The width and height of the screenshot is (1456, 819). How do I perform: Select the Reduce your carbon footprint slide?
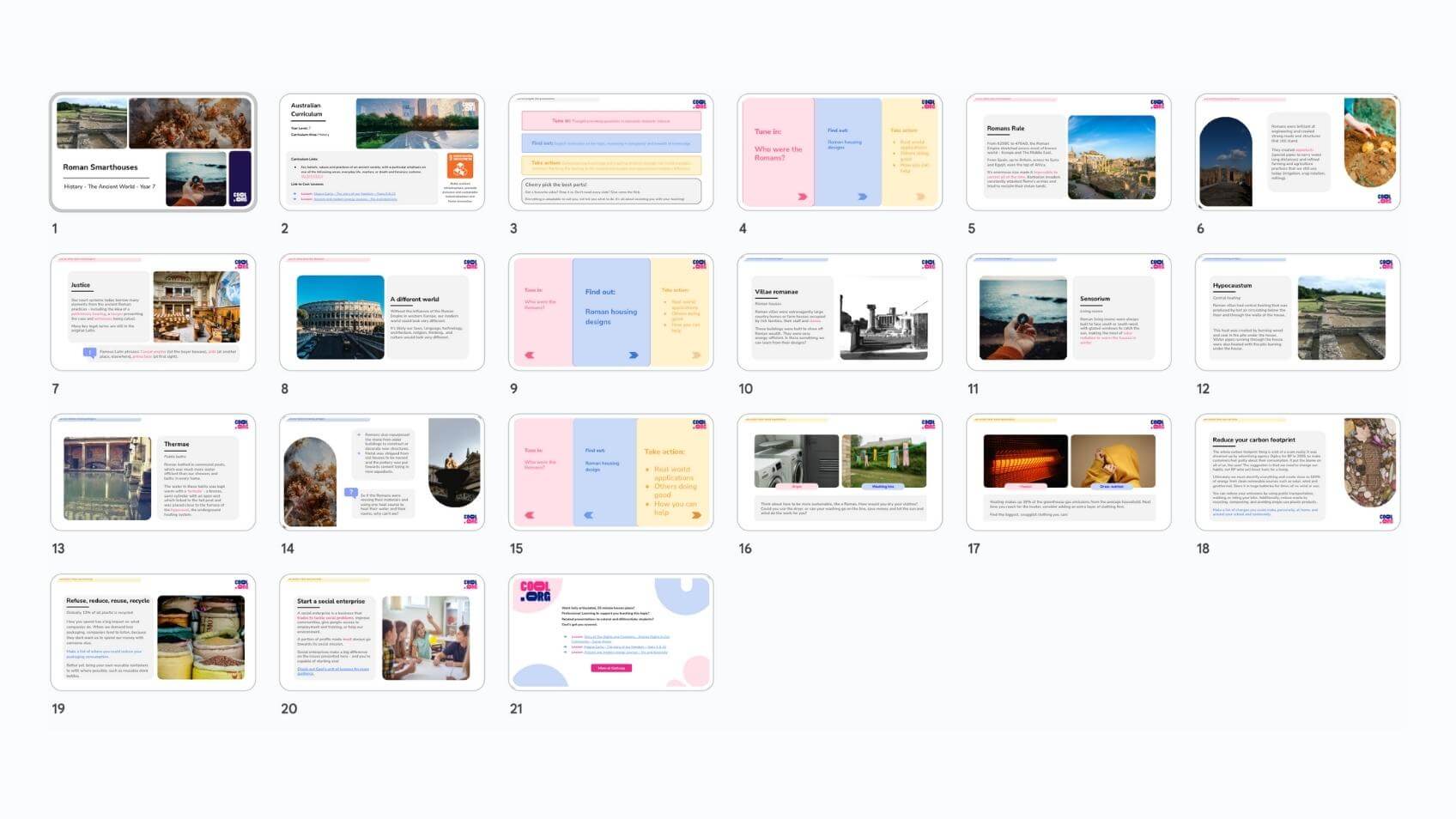(x=1296, y=472)
